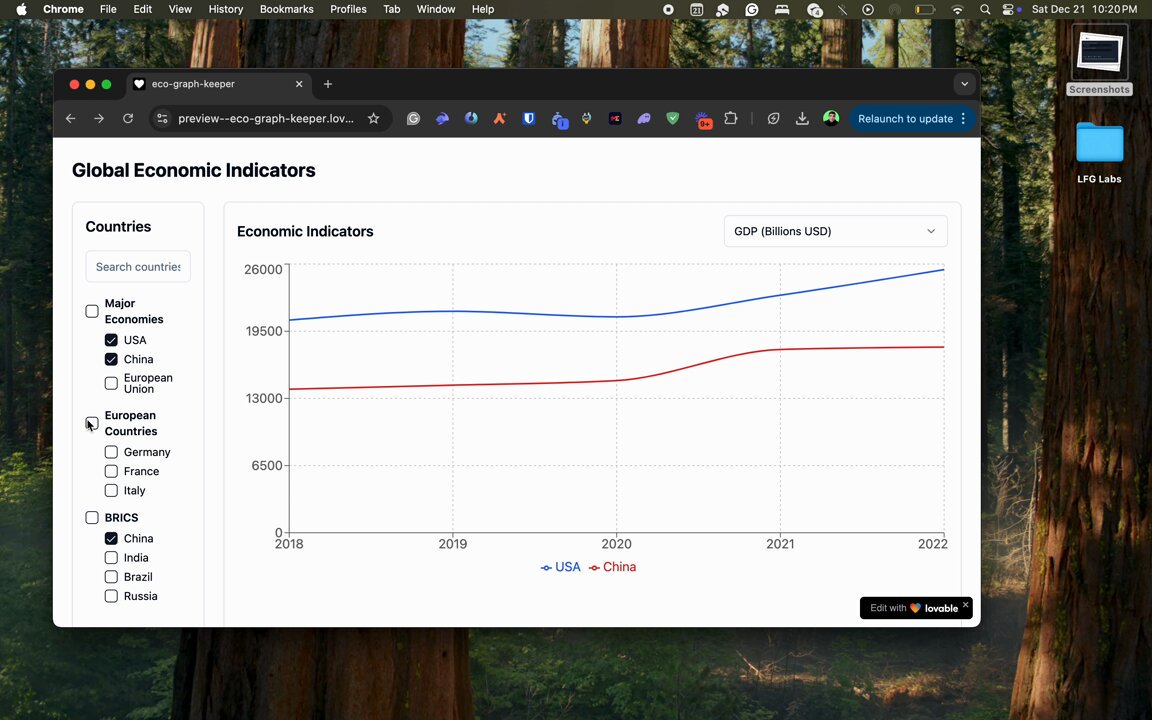Click the leaf performance icon in toolbar

(774, 118)
